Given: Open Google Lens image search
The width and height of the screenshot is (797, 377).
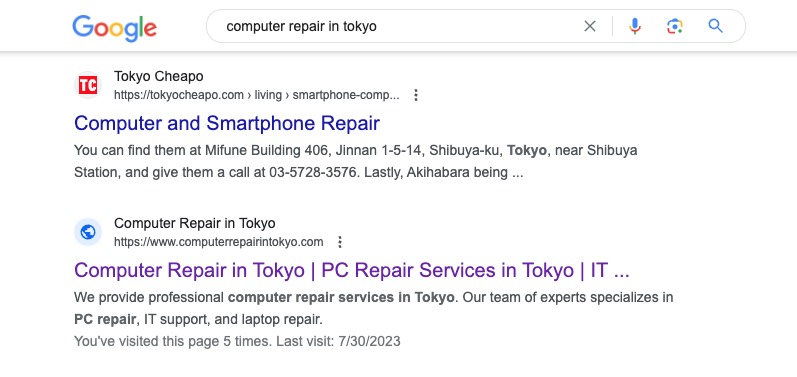Looking at the screenshot, I should pyautogui.click(x=675, y=26).
